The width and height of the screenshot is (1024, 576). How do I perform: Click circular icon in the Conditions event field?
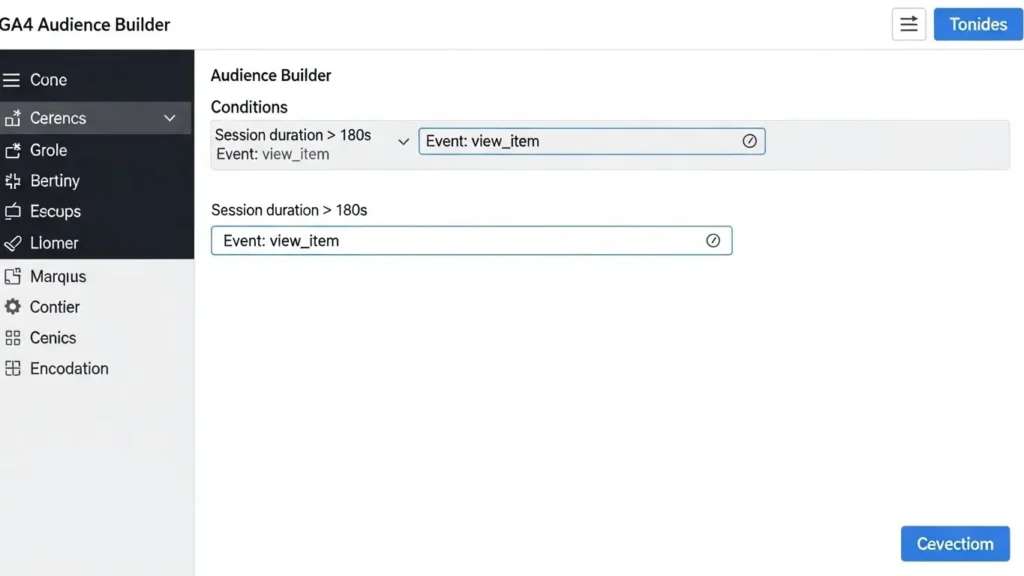pos(749,141)
